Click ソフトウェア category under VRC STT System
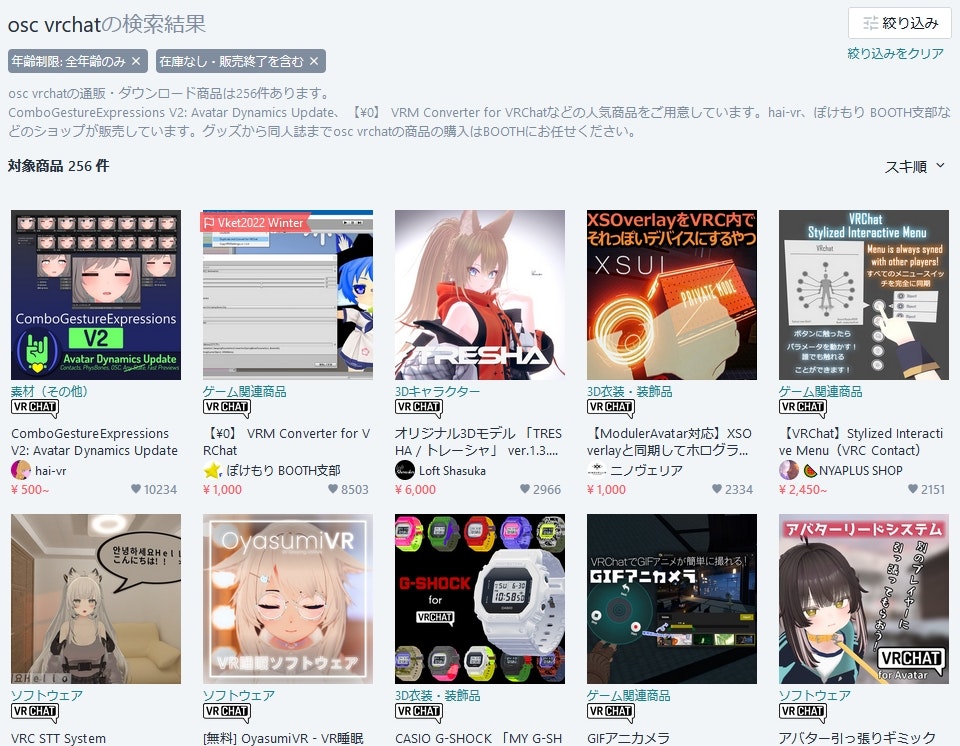Image resolution: width=960 pixels, height=746 pixels. coord(47,695)
